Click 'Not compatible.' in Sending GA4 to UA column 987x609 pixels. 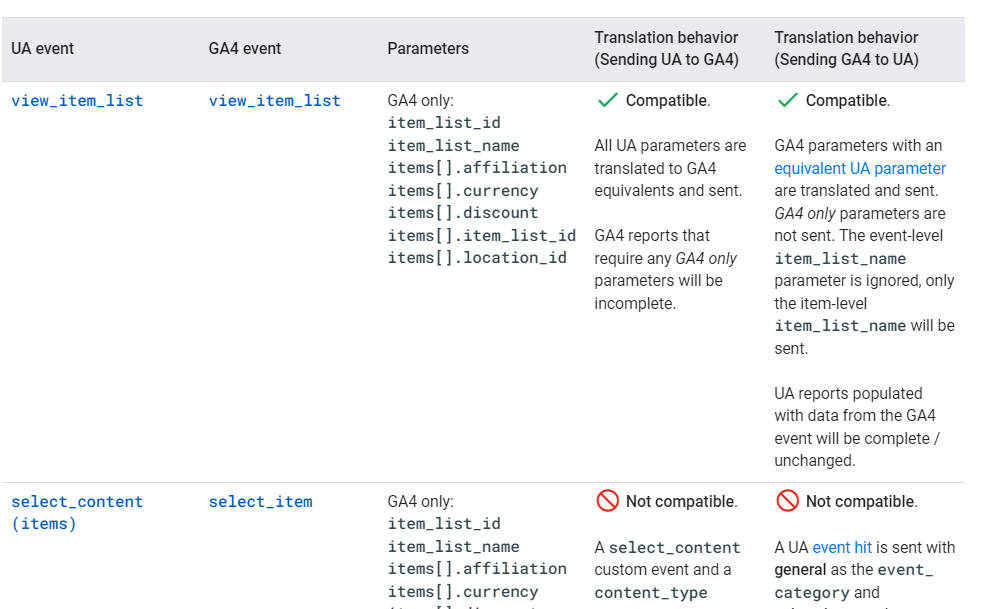(862, 502)
